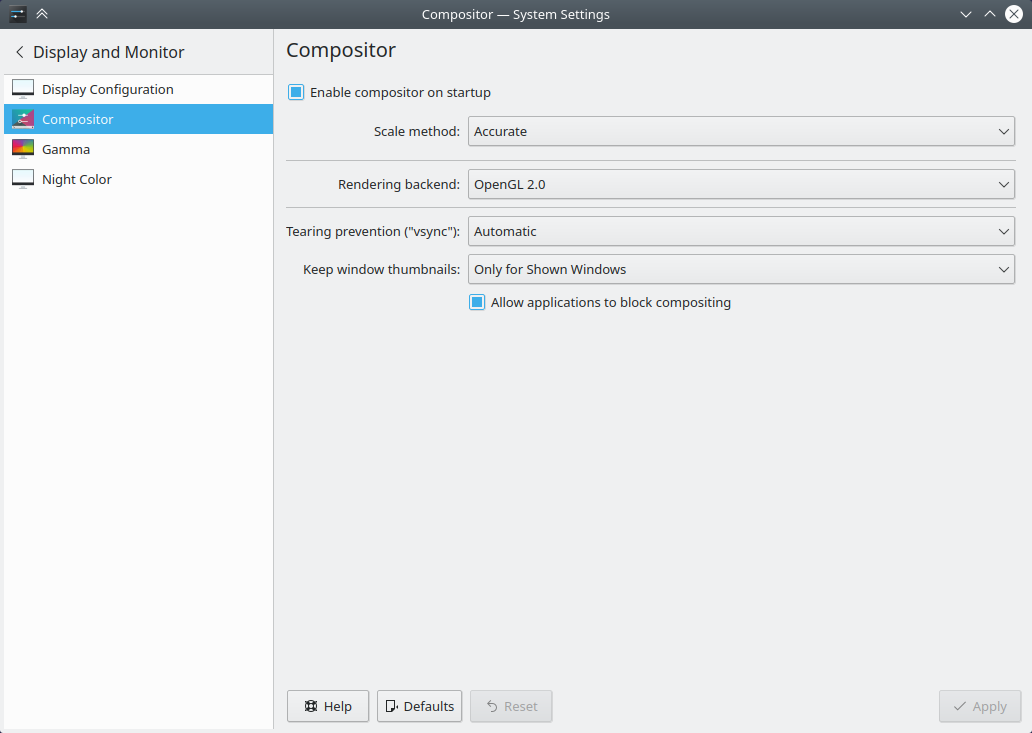
Task: Uncheck the compositor startup checkbox
Action: 296,92
